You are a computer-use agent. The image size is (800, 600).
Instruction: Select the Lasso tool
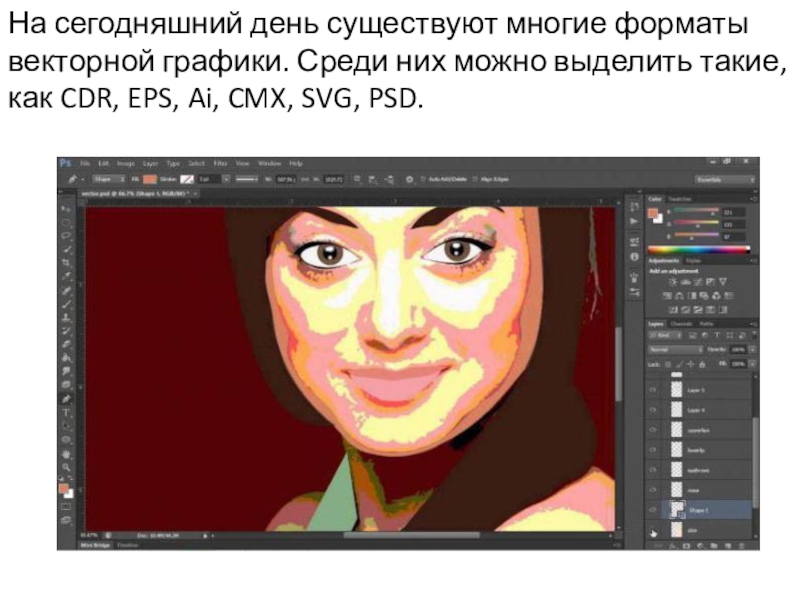point(66,236)
